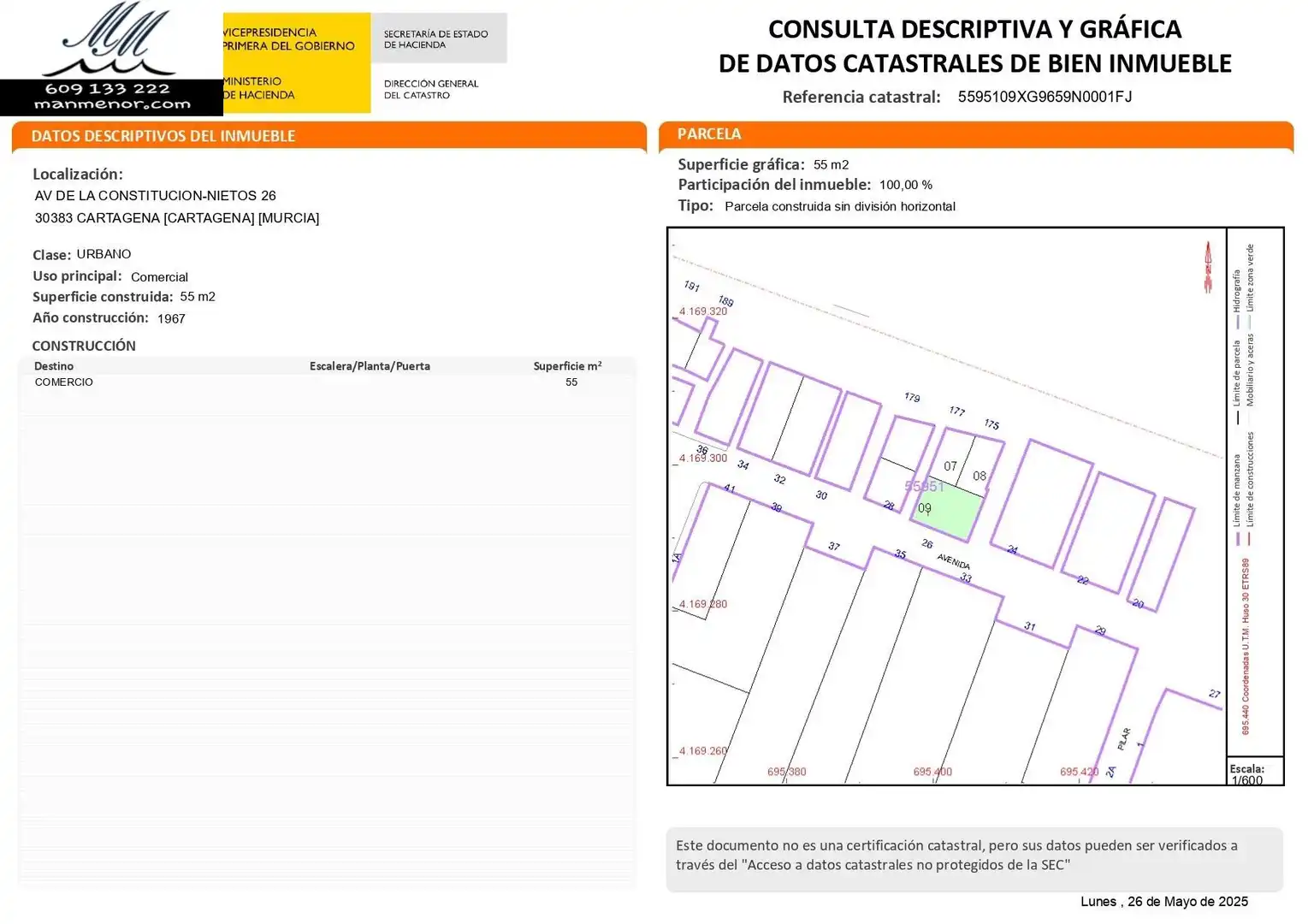1308x924 pixels.
Task: Click street number '31' on the map
Action: (1030, 626)
